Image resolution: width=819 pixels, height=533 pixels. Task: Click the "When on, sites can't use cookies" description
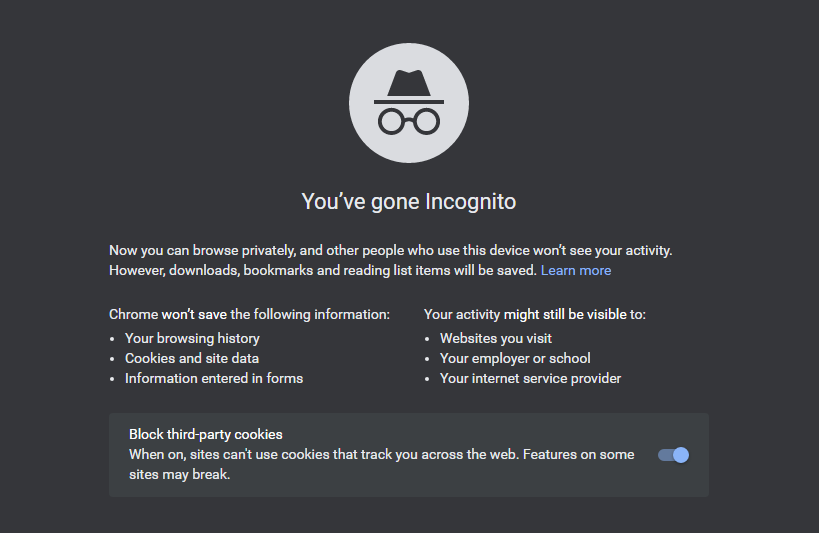[381, 454]
